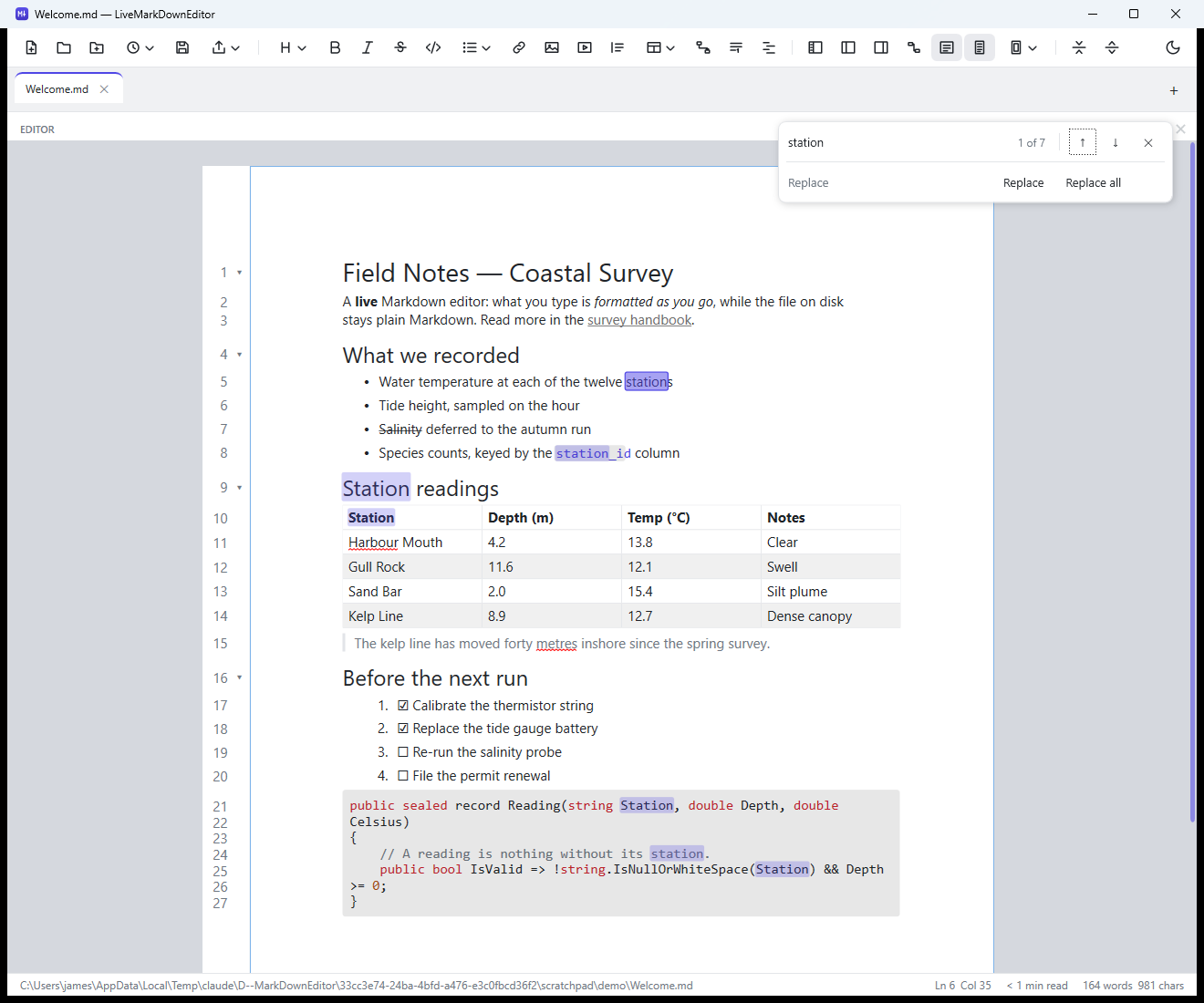Create a new file with the toolbar icon
The image size is (1204, 1003).
pyautogui.click(x=31, y=47)
